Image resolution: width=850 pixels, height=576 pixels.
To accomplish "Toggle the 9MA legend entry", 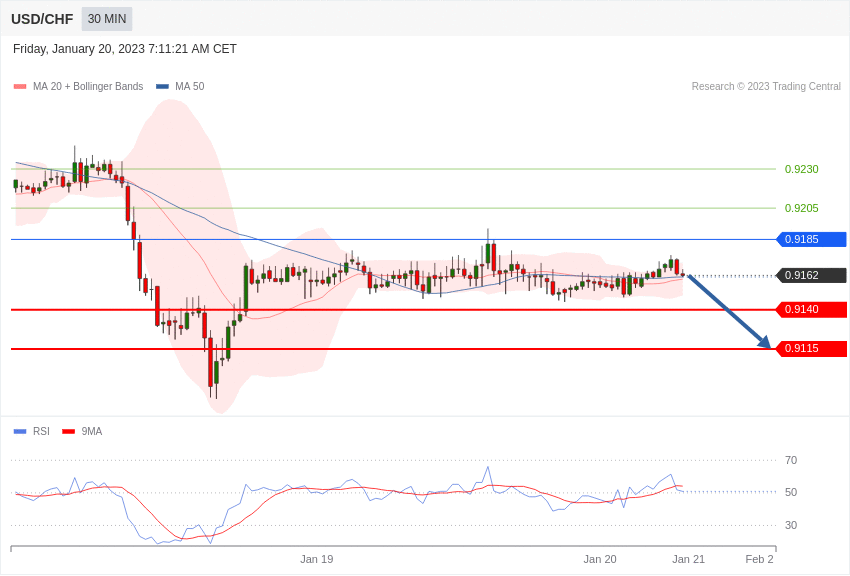I will pos(82,431).
